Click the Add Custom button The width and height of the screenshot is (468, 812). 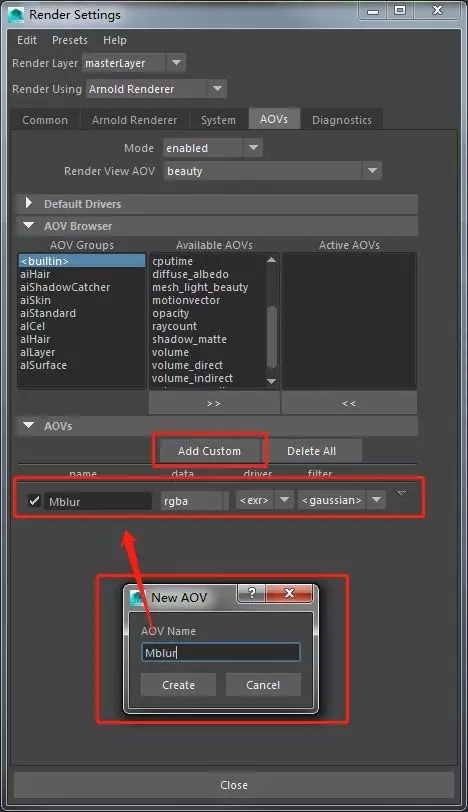[209, 451]
